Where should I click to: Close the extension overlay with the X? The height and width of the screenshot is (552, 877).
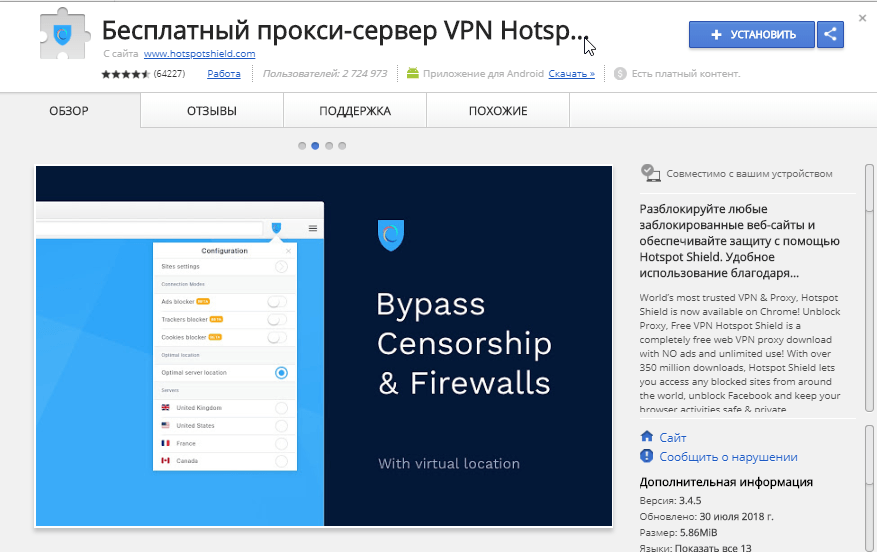click(862, 18)
